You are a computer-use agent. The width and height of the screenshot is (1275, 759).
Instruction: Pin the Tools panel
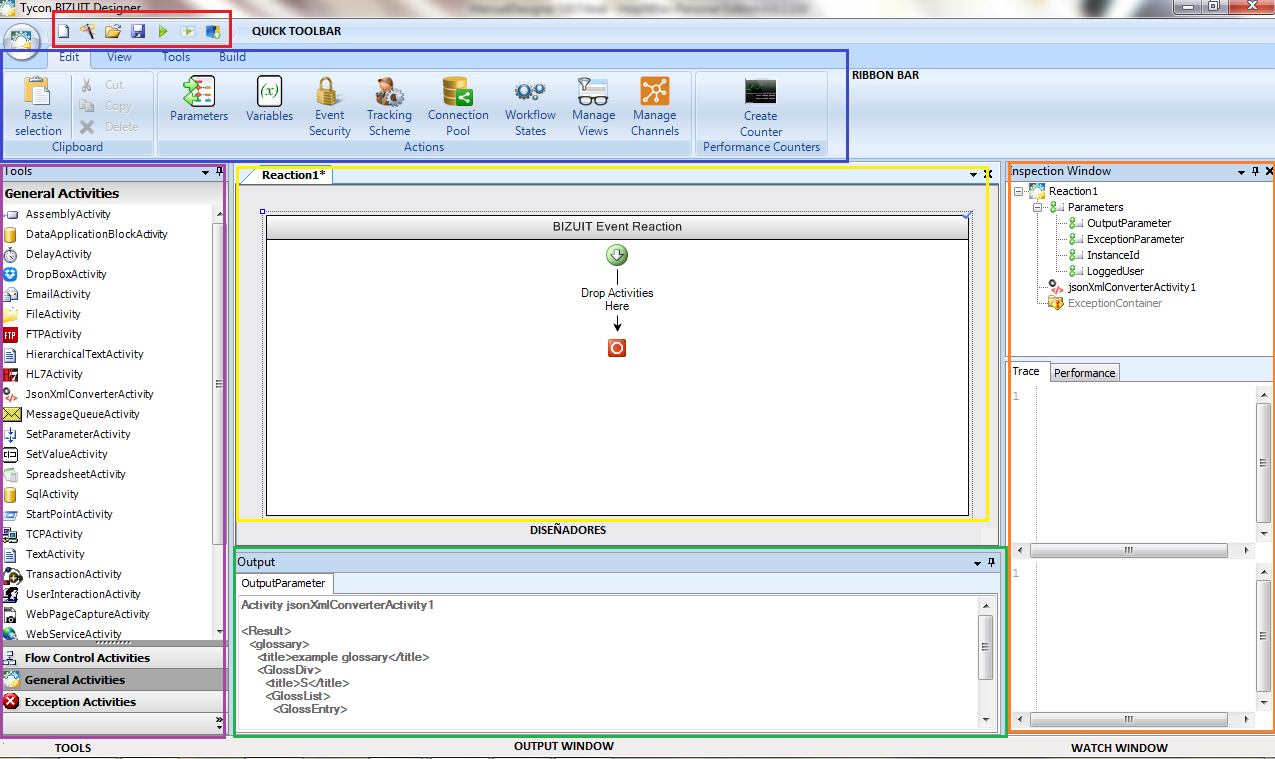click(219, 172)
